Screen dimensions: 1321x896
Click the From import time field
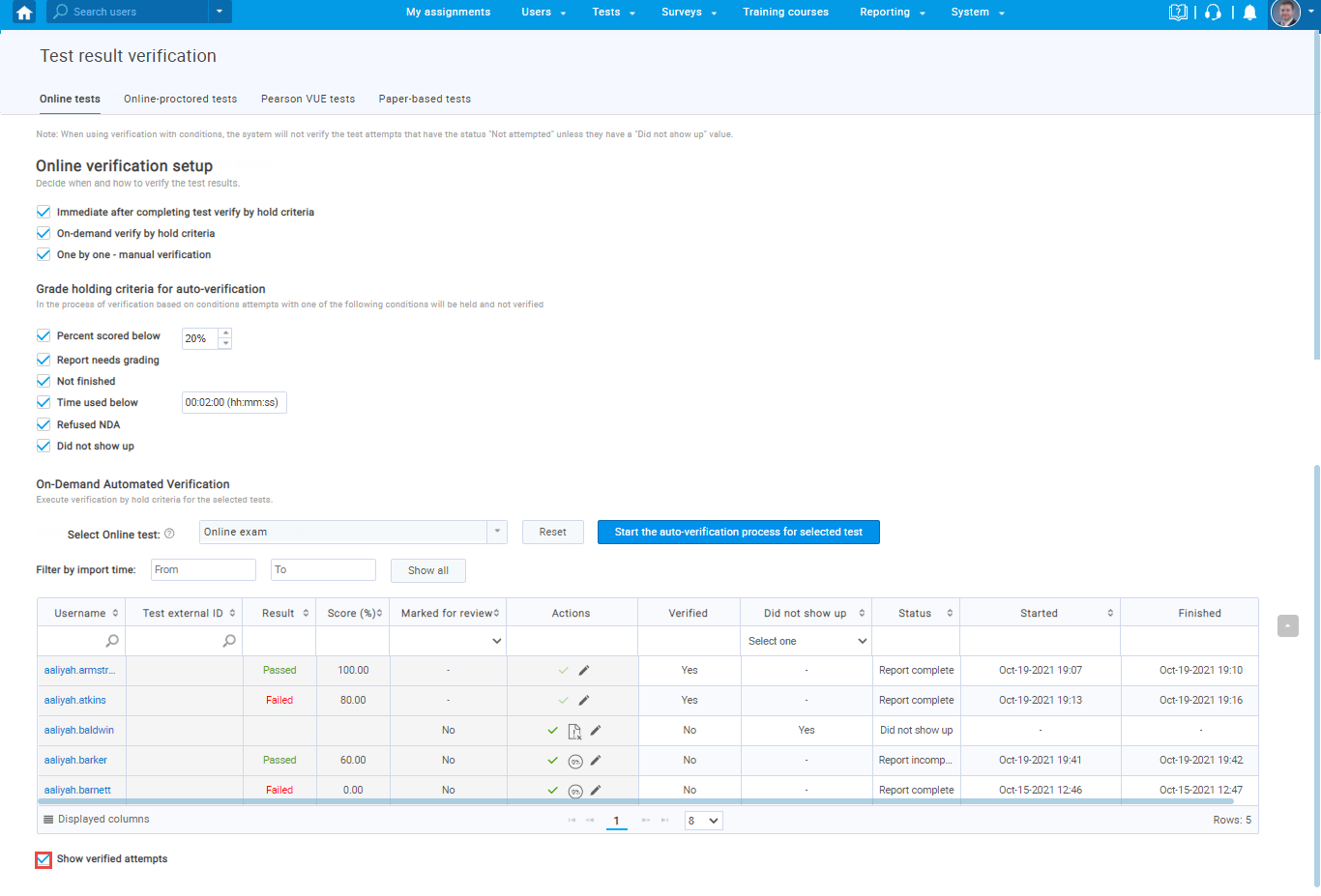click(203, 570)
